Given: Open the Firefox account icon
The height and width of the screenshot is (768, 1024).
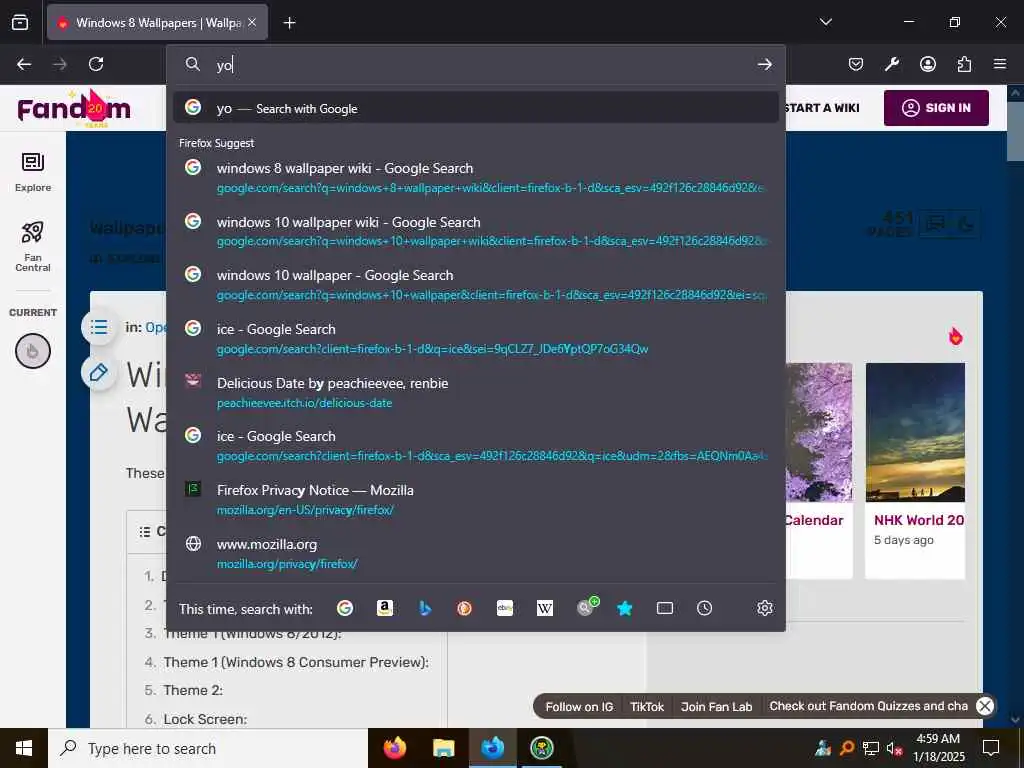Looking at the screenshot, I should 927,64.
